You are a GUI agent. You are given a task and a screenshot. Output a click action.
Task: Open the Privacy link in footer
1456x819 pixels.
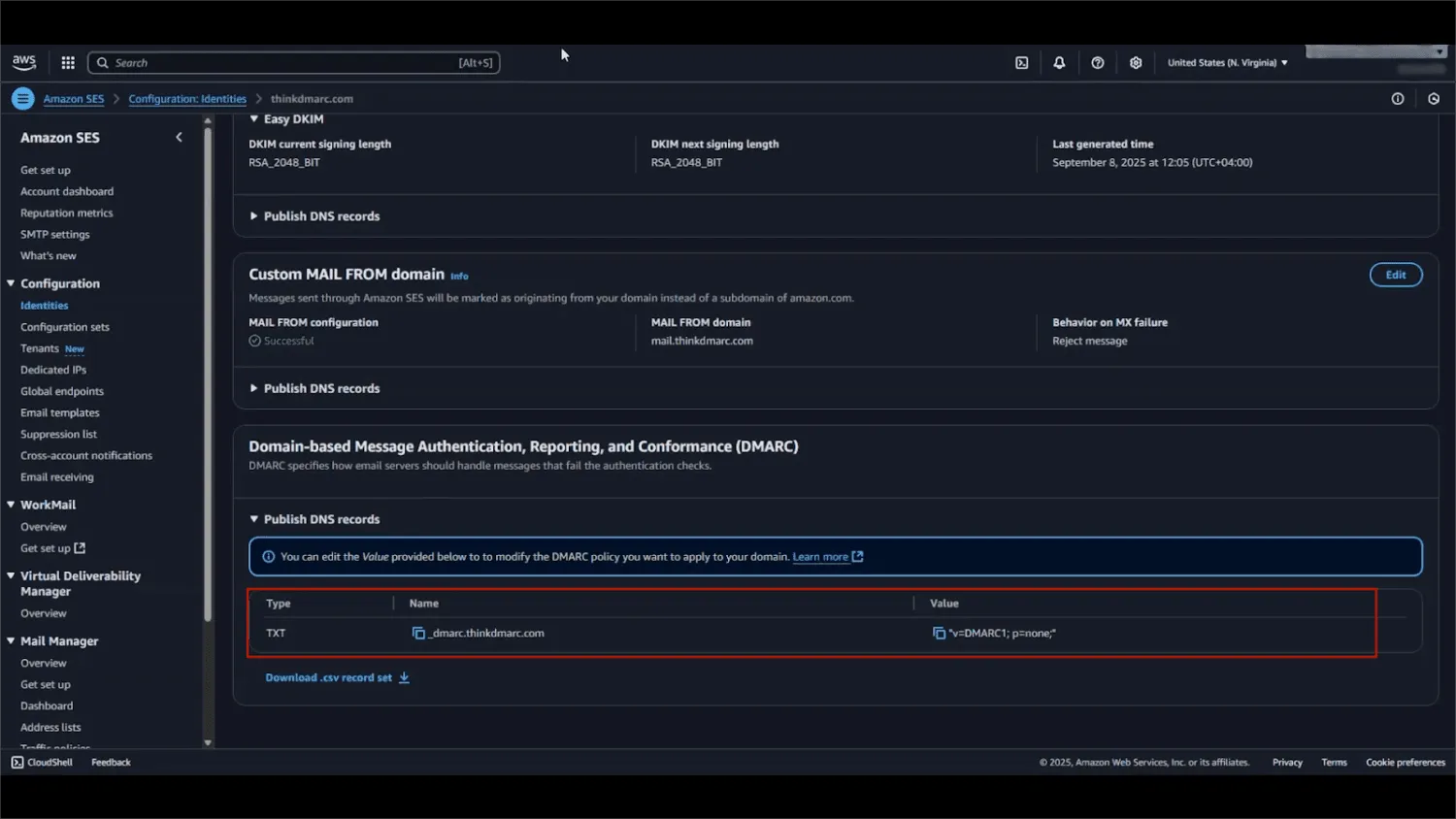point(1287,763)
